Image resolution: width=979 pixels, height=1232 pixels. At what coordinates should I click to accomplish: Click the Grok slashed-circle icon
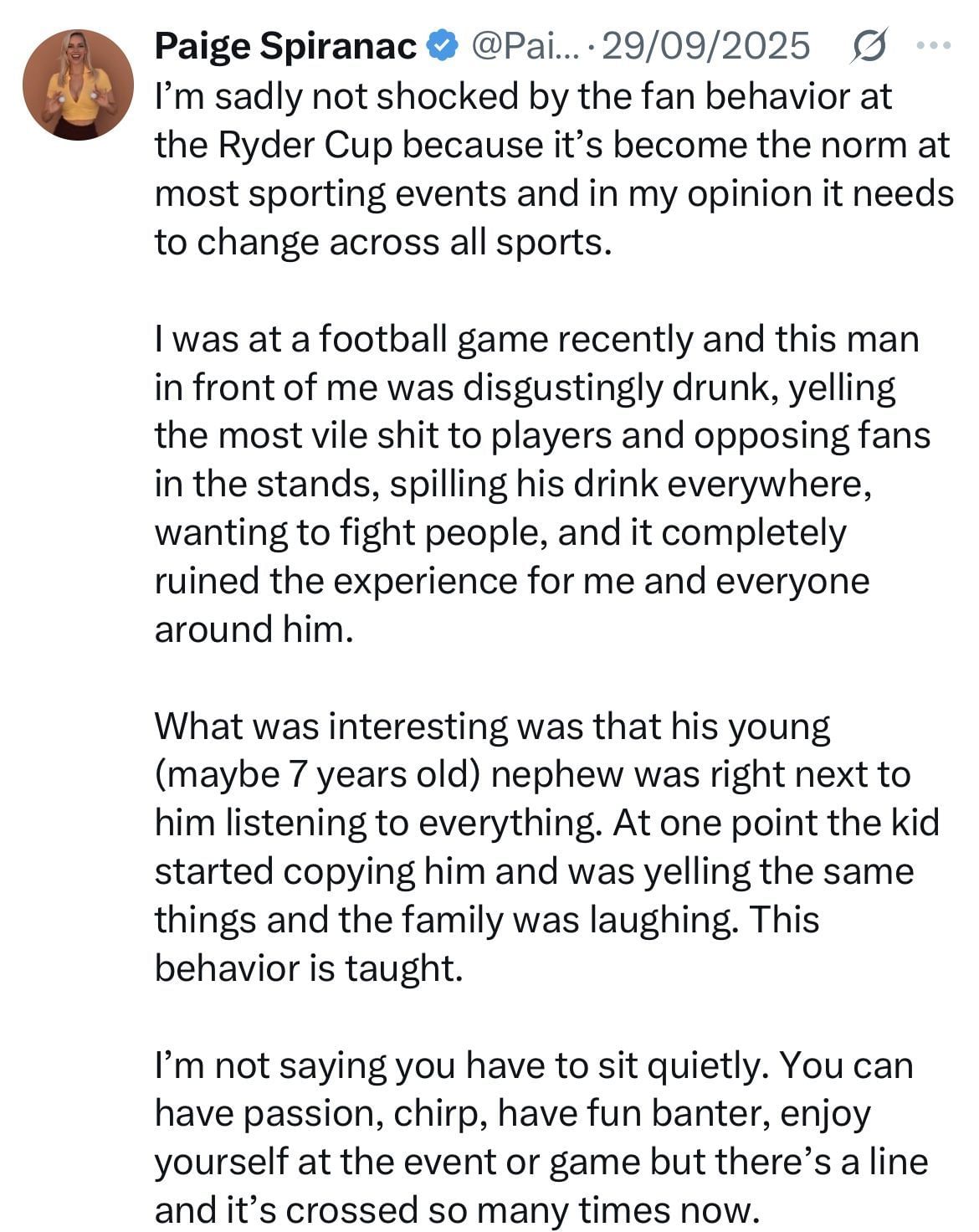click(867, 47)
